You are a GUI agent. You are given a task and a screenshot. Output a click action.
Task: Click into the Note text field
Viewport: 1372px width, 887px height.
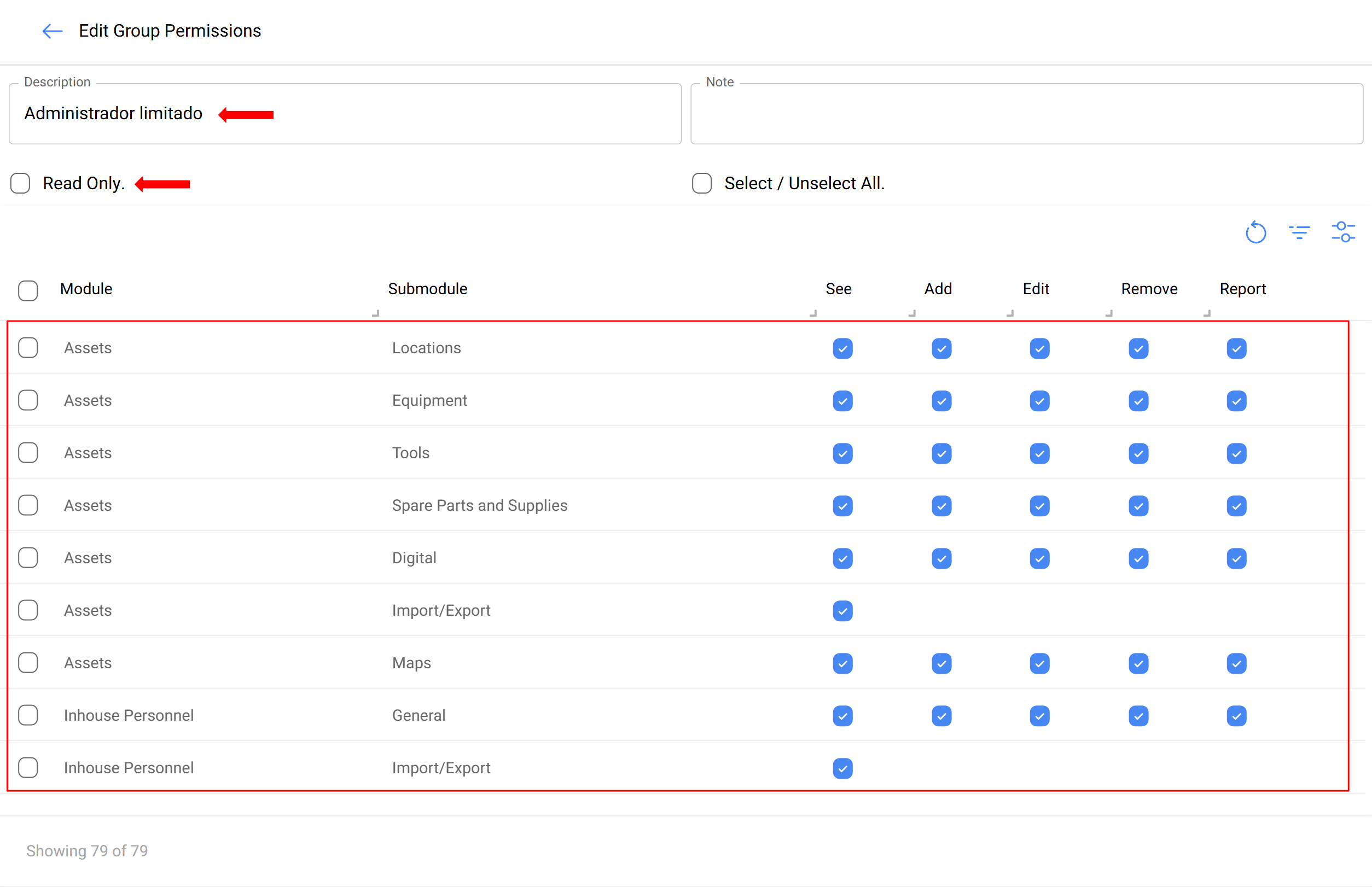(1026, 114)
